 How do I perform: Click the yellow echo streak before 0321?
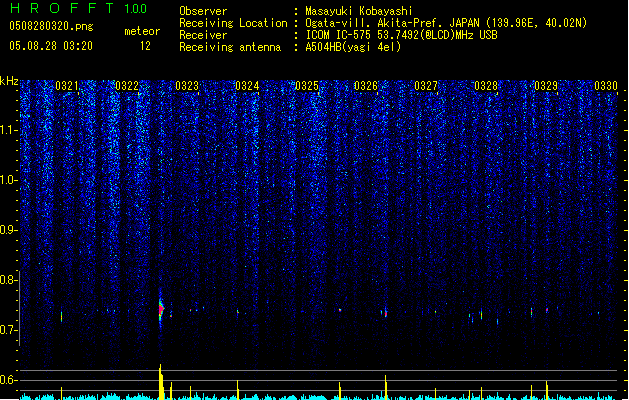pos(61,317)
